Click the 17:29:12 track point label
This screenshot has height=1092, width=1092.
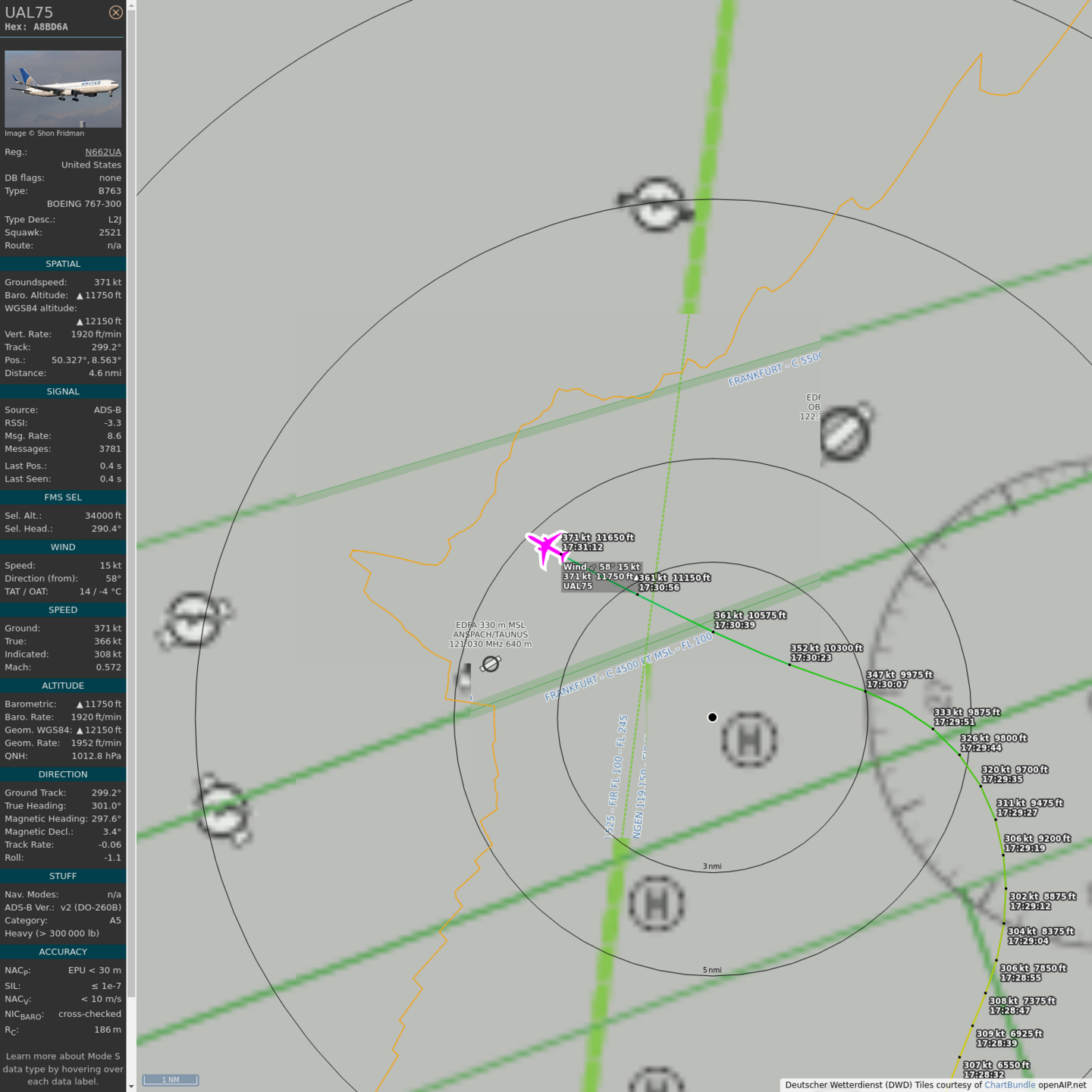coord(1030,906)
